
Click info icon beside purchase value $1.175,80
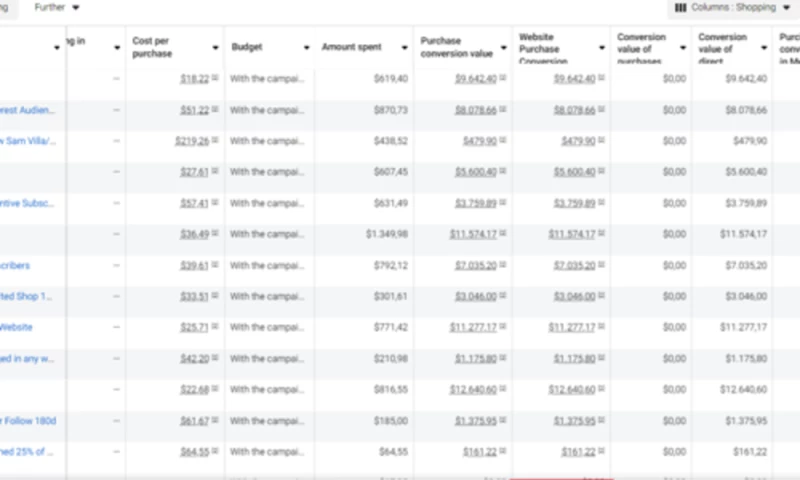pyautogui.click(x=503, y=358)
